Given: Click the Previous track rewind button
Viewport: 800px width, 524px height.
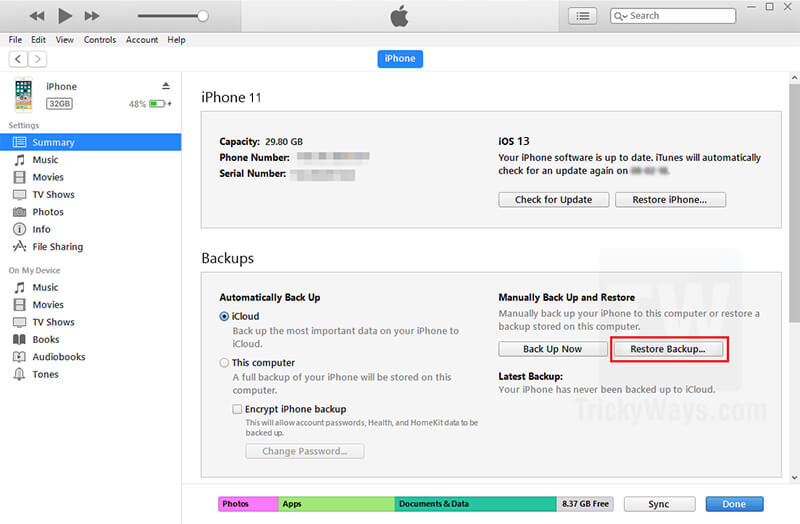Looking at the screenshot, I should pyautogui.click(x=37, y=16).
